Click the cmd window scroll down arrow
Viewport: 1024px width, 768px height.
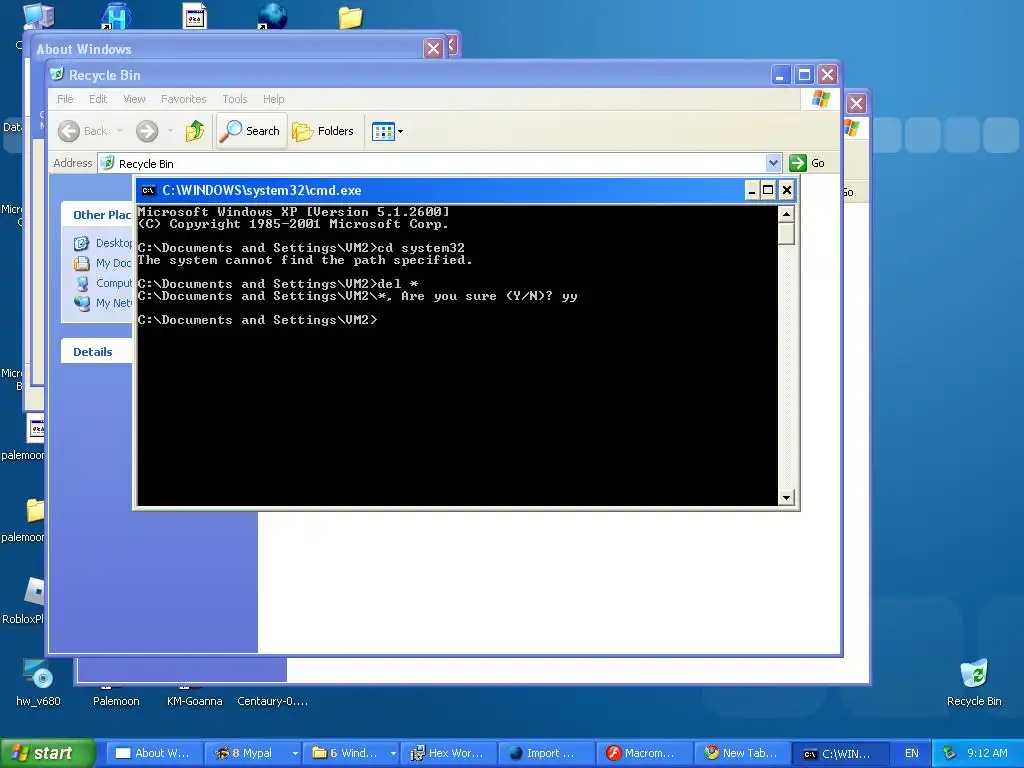[x=786, y=498]
